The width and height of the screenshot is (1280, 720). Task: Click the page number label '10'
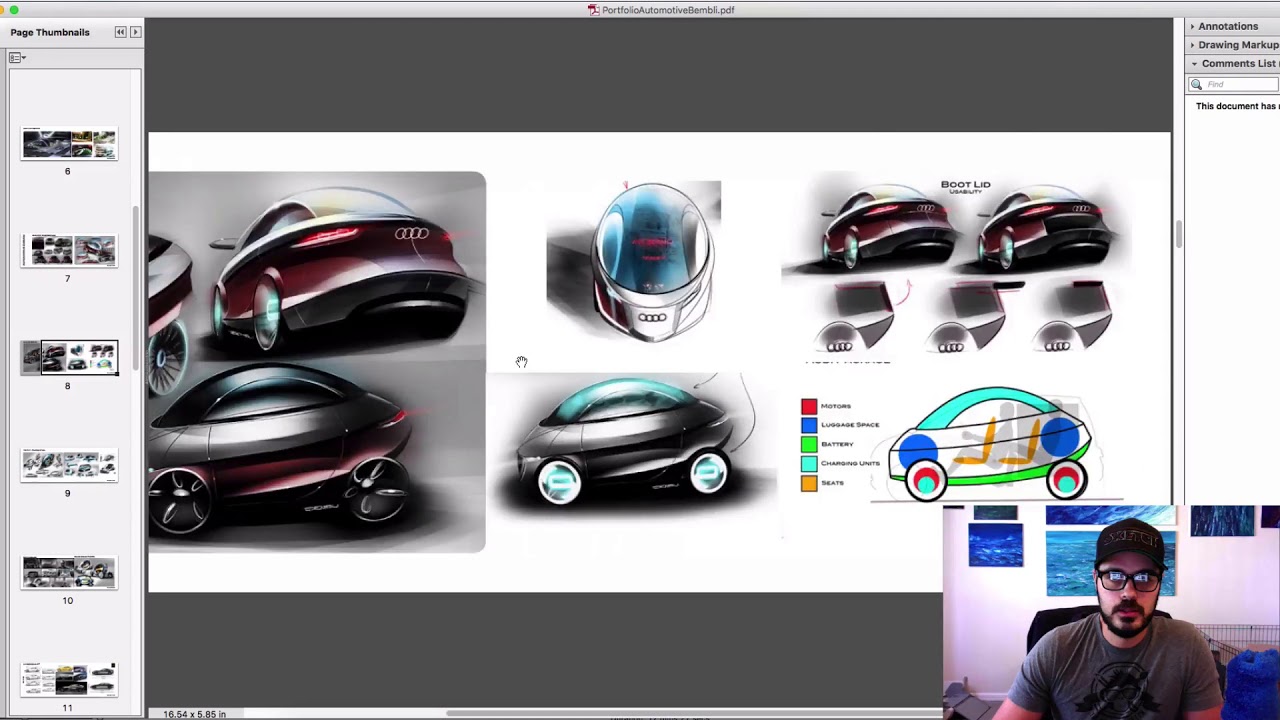[x=68, y=600]
